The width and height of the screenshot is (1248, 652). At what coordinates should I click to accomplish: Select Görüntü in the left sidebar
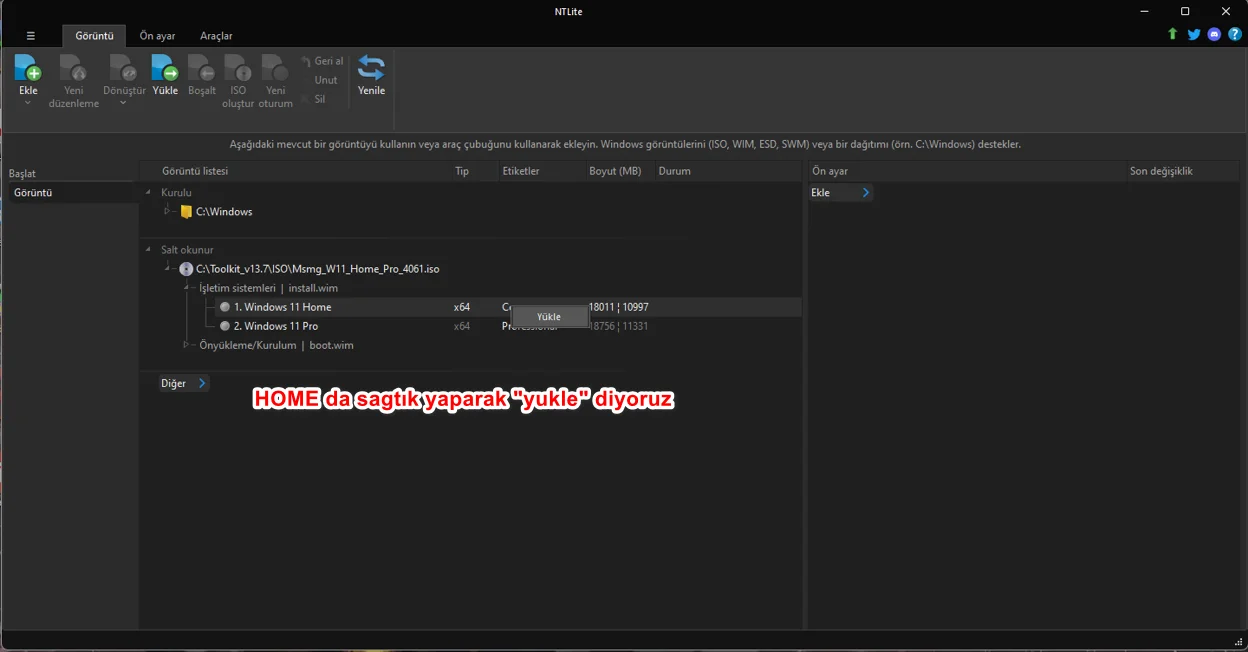click(72, 192)
